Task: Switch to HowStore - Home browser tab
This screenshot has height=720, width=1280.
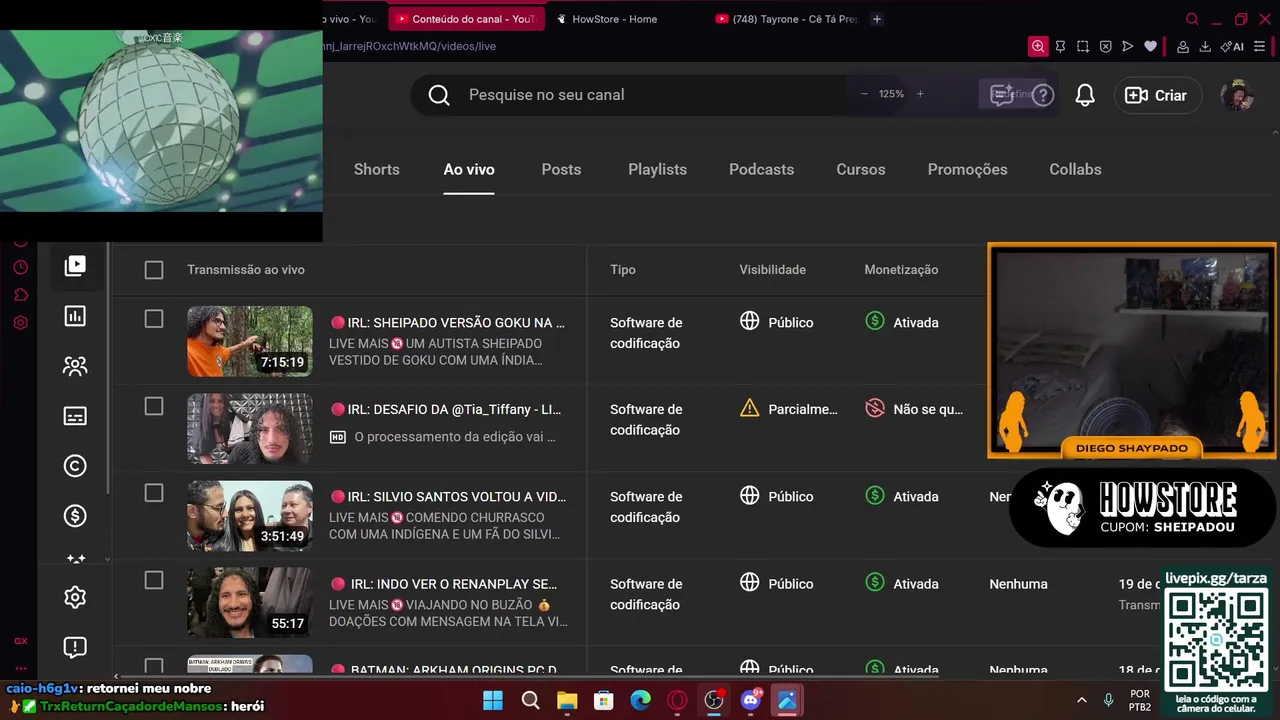Action: pyautogui.click(x=614, y=19)
